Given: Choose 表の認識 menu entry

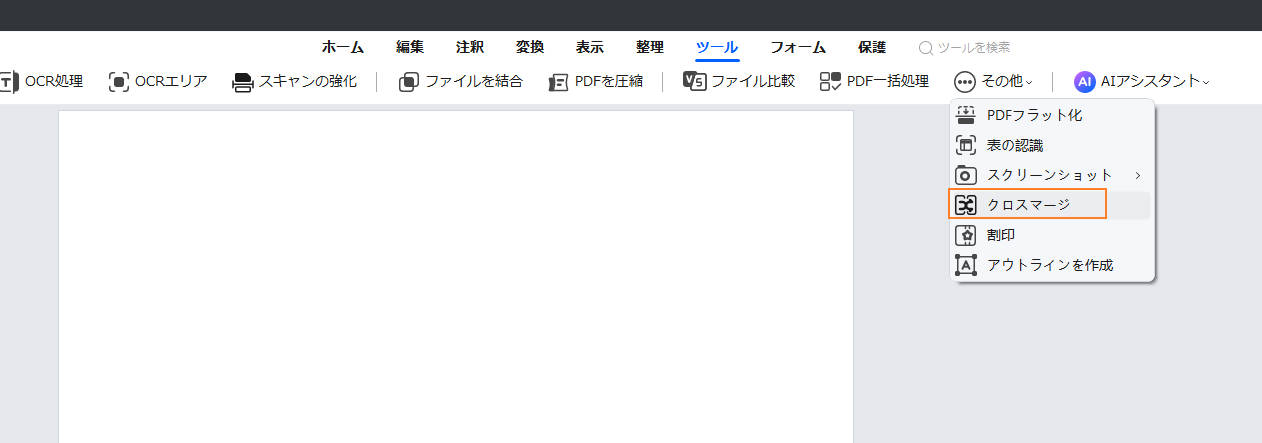Looking at the screenshot, I should 1052,145.
